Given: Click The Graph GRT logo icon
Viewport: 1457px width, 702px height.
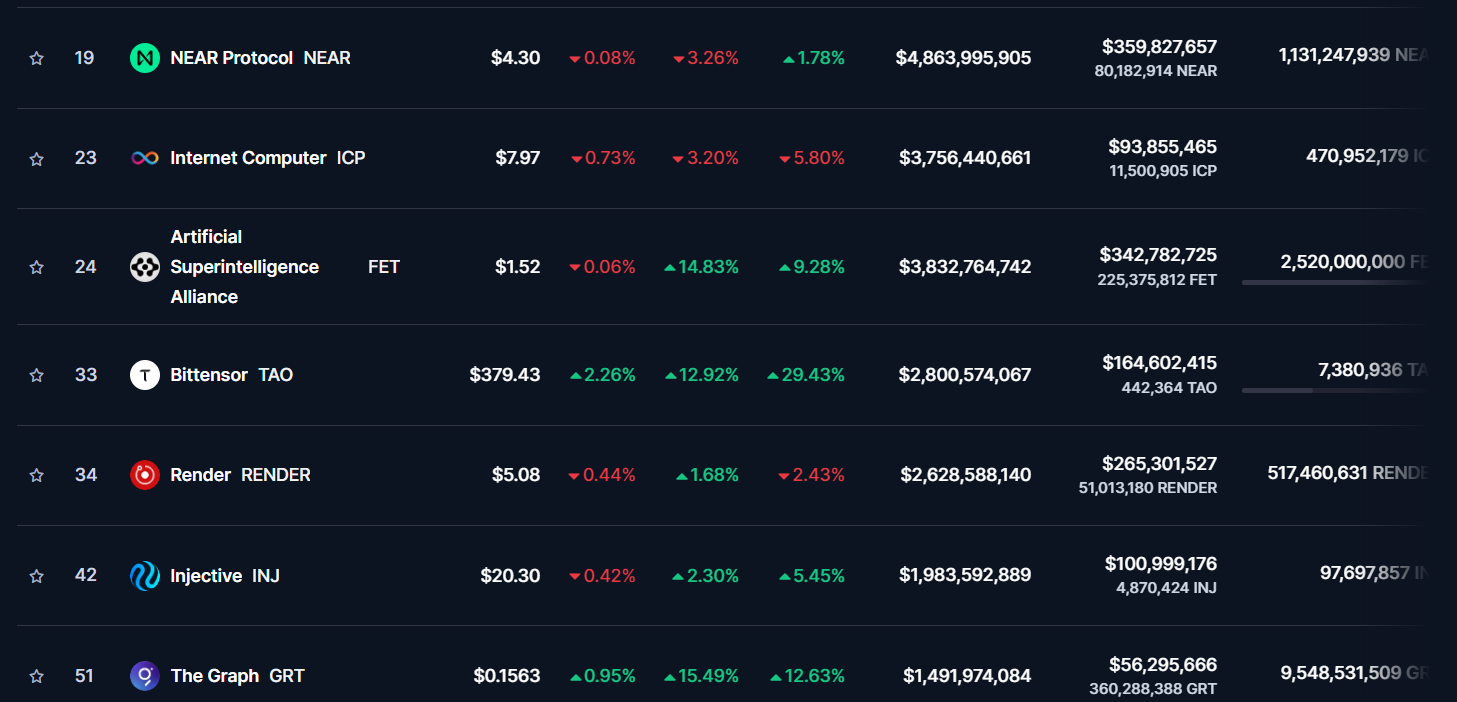Looking at the screenshot, I should (x=145, y=676).
